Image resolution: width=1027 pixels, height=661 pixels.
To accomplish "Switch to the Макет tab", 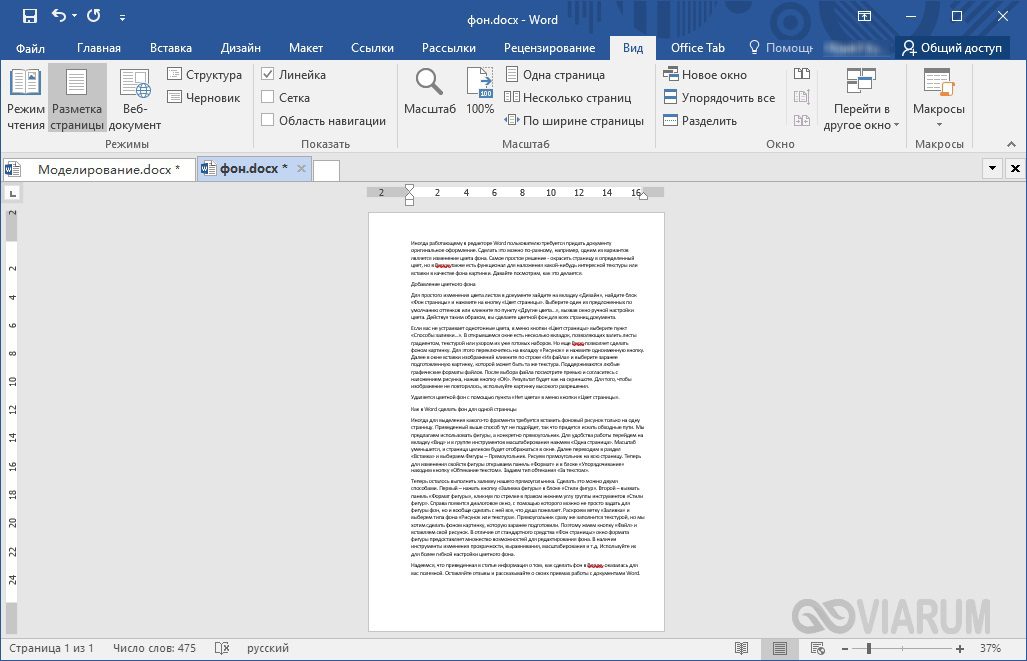I will 305,48.
